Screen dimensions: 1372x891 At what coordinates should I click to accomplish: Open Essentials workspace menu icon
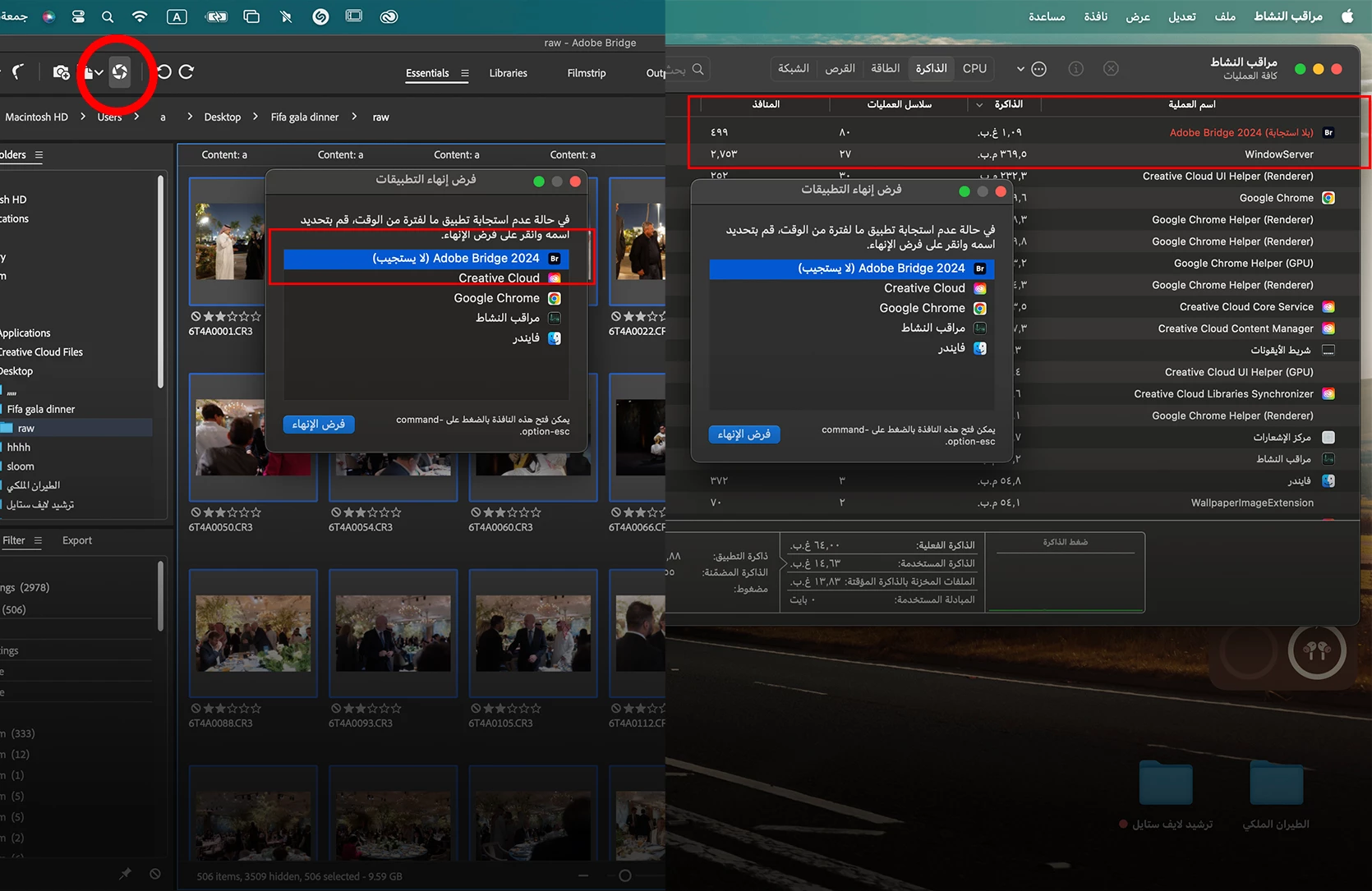(x=465, y=73)
